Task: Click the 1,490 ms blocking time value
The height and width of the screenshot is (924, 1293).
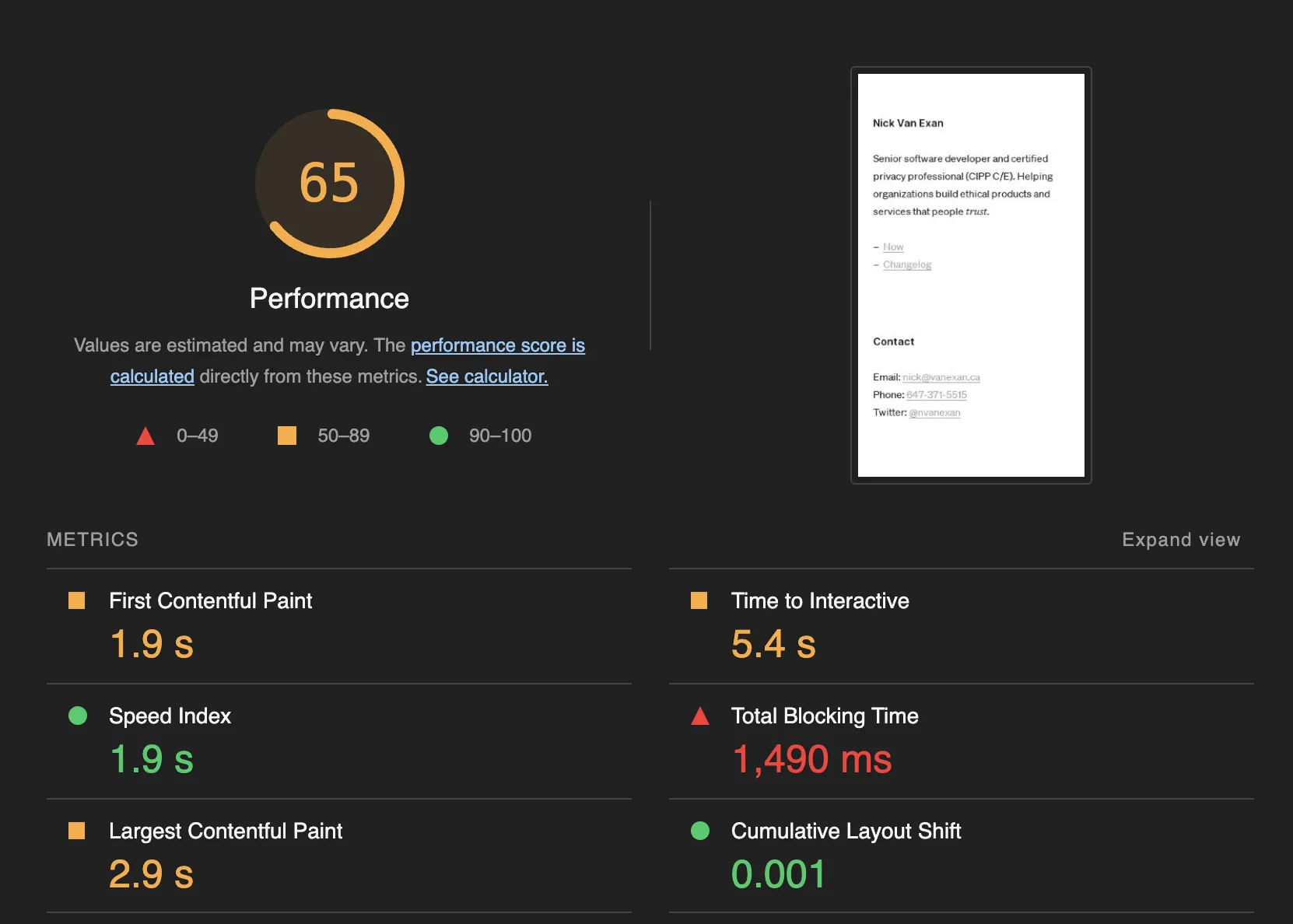Action: coord(812,759)
